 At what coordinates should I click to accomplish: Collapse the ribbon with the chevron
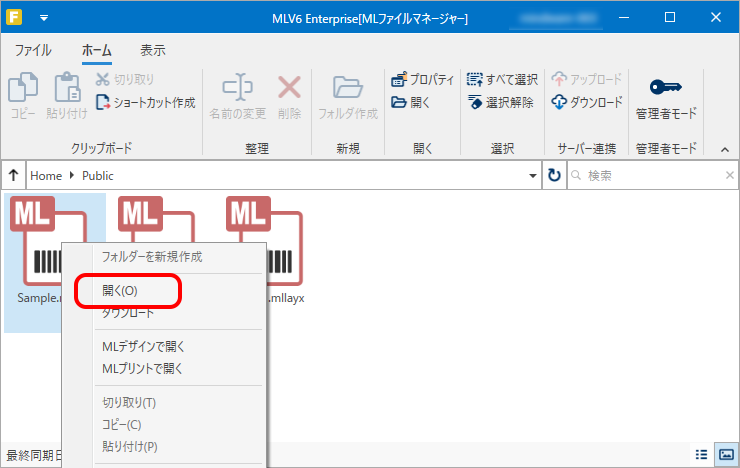point(725,150)
